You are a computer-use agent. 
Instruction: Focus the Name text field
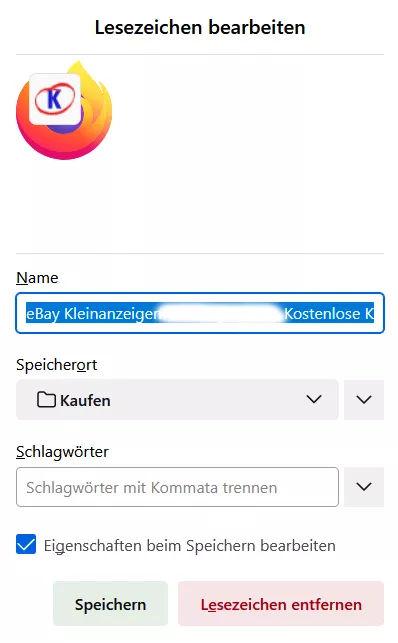click(200, 313)
